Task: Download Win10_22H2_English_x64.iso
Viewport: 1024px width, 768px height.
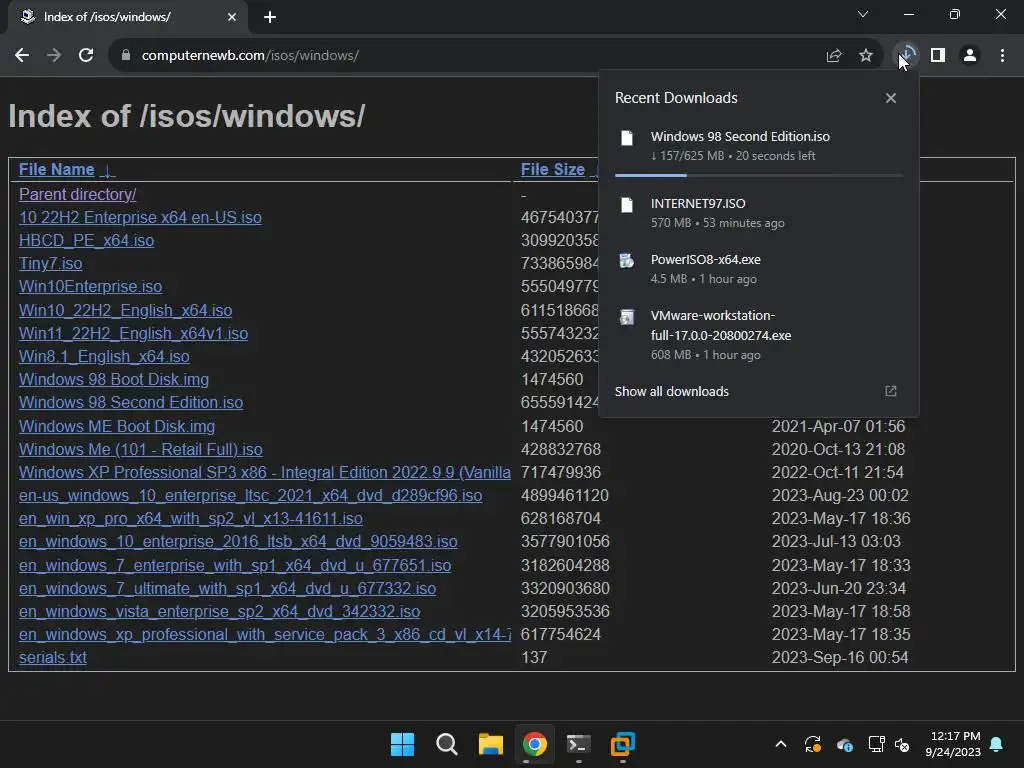Action: point(125,310)
